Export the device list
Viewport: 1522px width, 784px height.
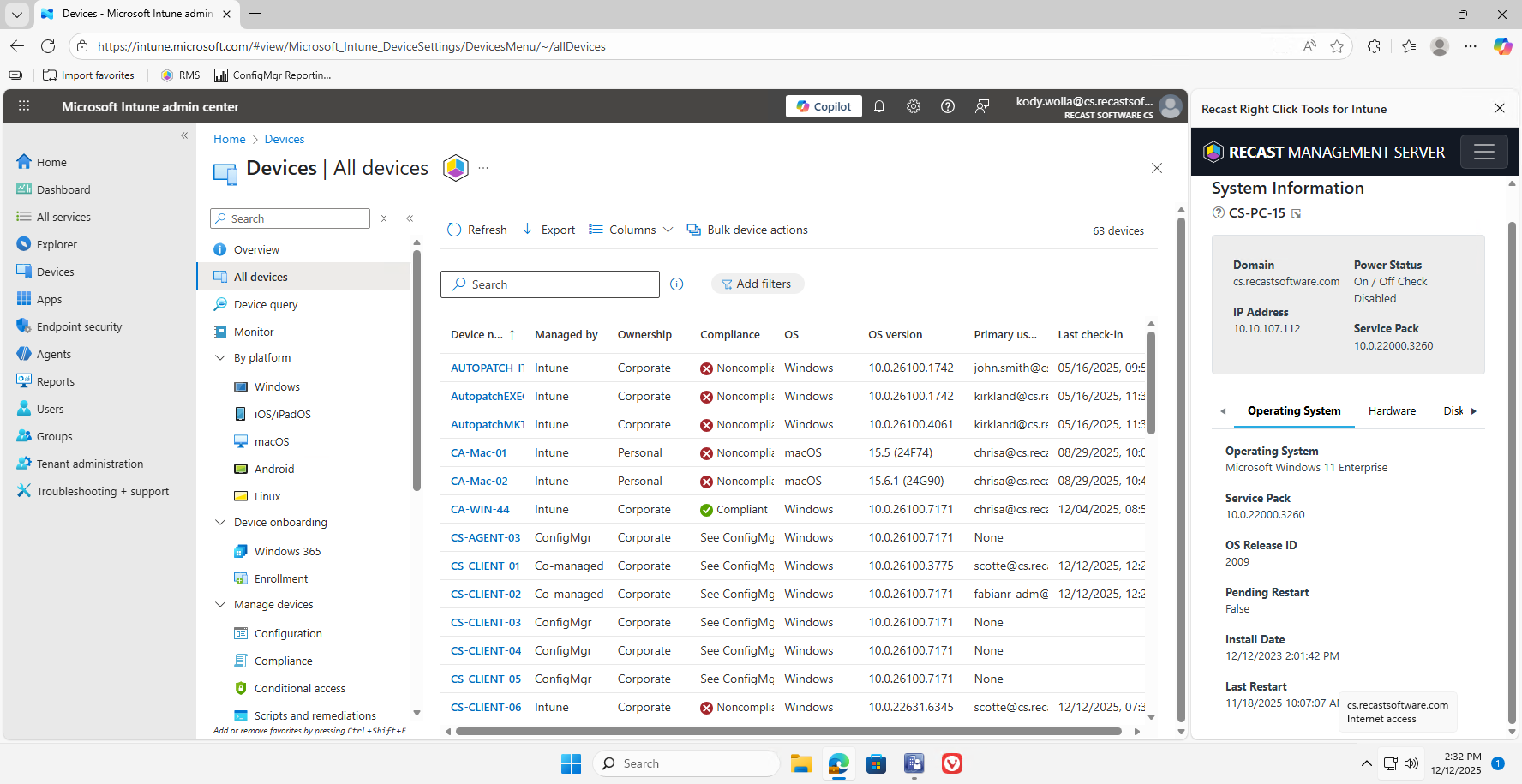tap(548, 230)
